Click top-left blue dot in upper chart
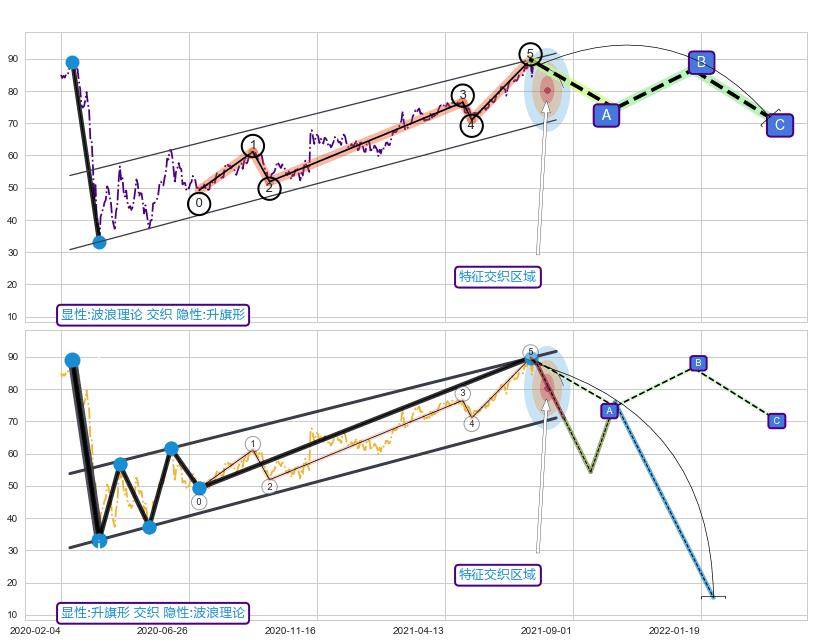This screenshot has width=813, height=643. [72, 63]
